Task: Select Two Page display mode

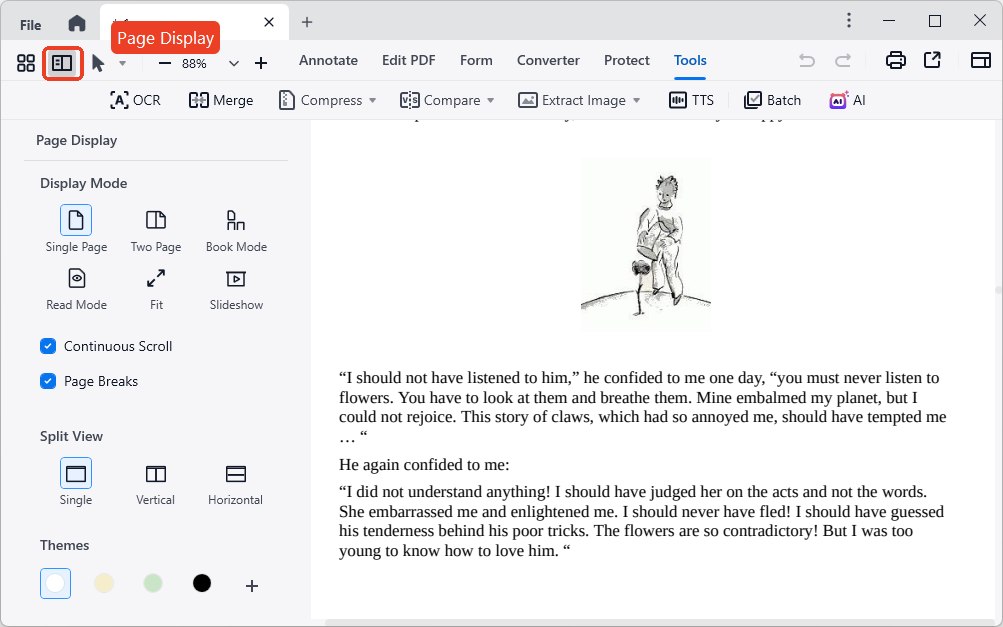Action: [156, 230]
